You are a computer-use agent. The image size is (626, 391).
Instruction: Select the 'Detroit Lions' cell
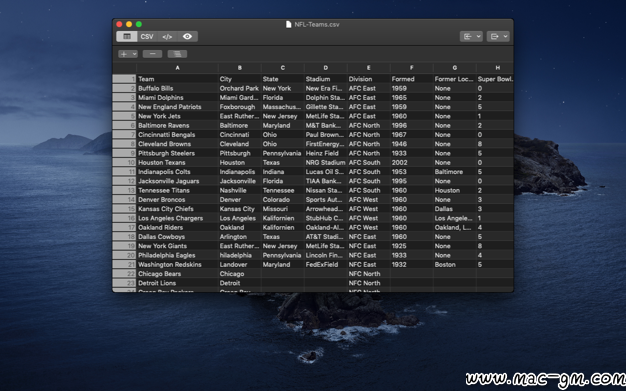[x=177, y=283]
